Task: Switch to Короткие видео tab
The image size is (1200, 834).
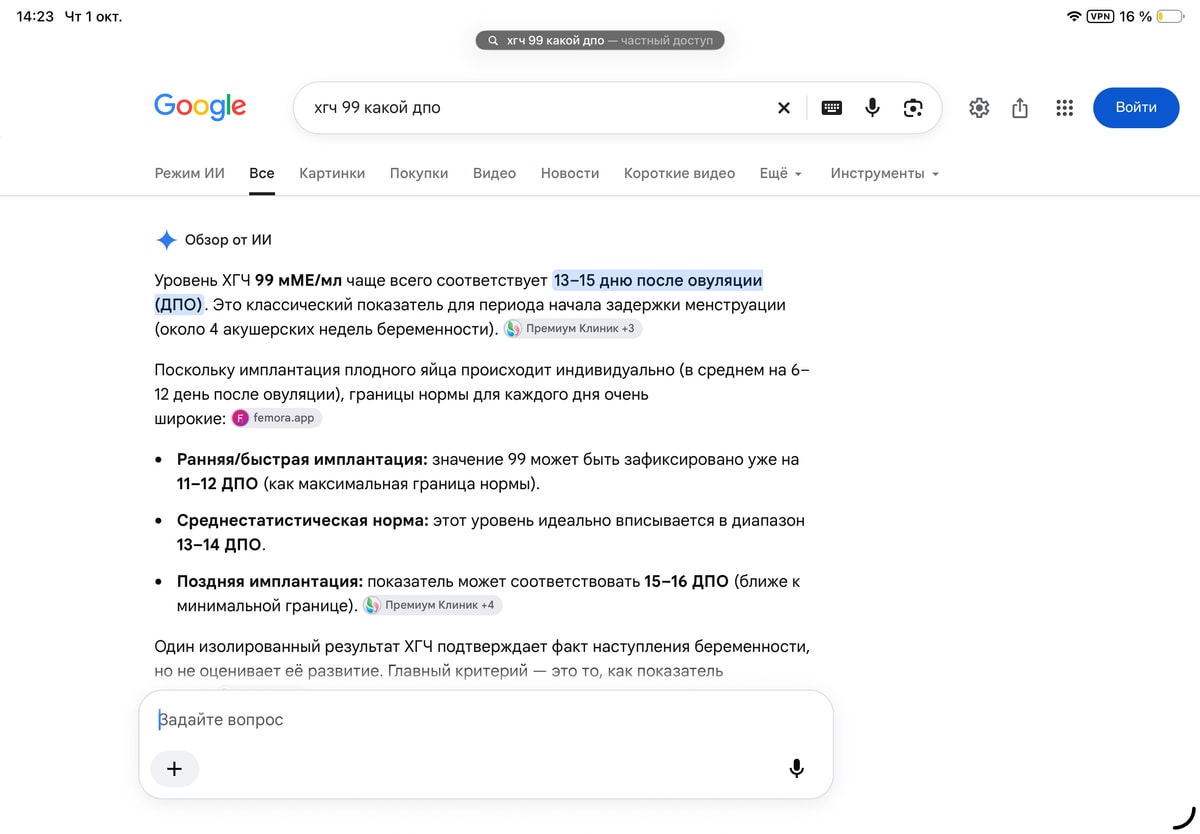Action: point(679,173)
